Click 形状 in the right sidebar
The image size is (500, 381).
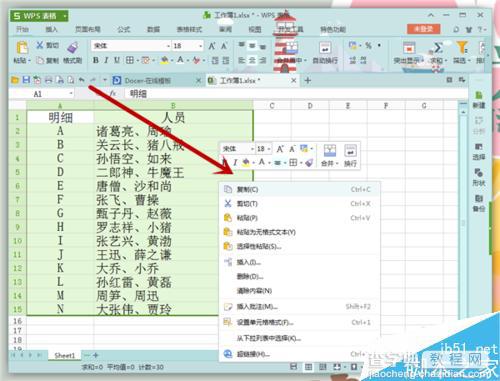pos(479,177)
